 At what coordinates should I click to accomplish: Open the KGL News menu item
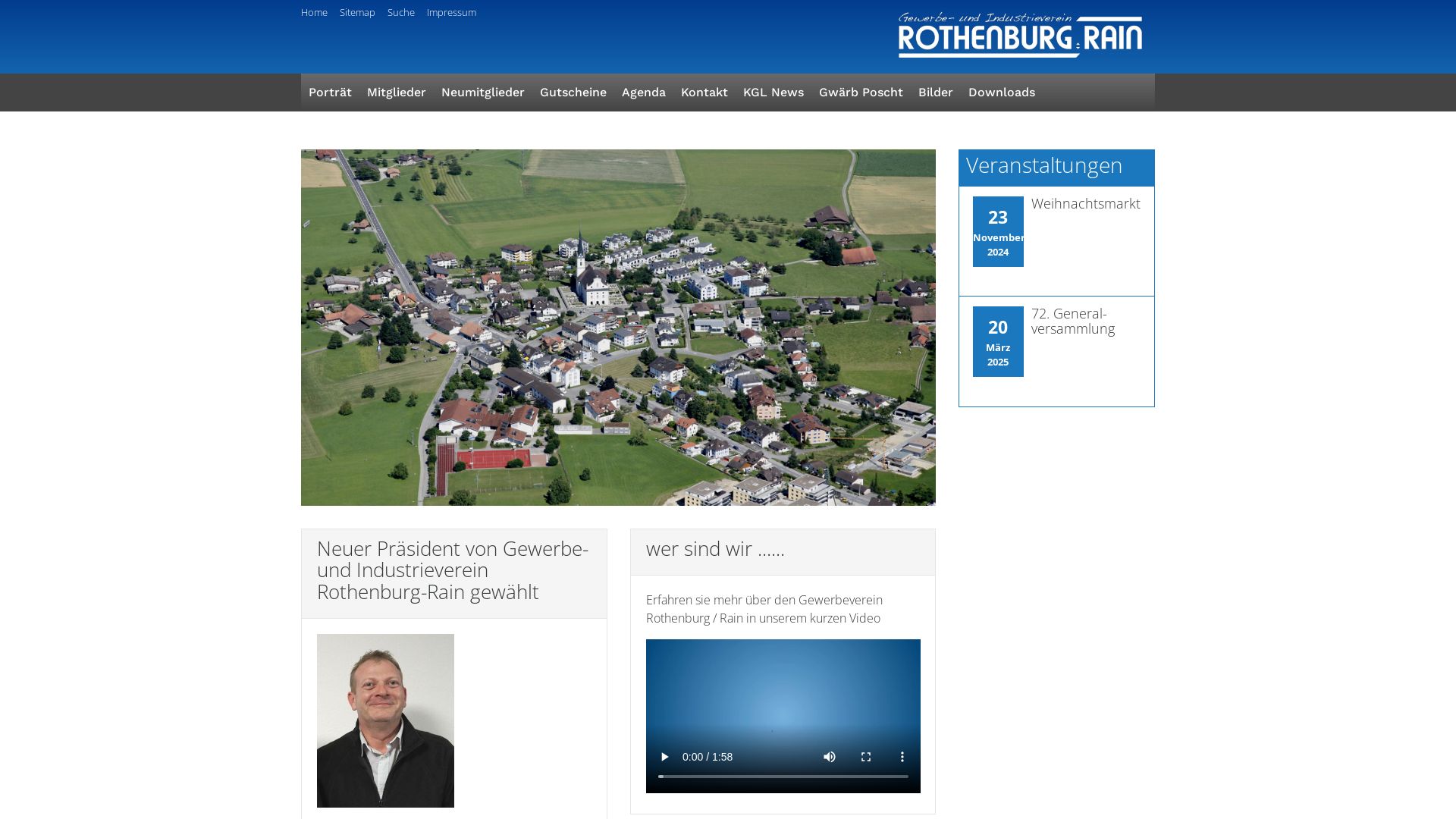pyautogui.click(x=773, y=93)
